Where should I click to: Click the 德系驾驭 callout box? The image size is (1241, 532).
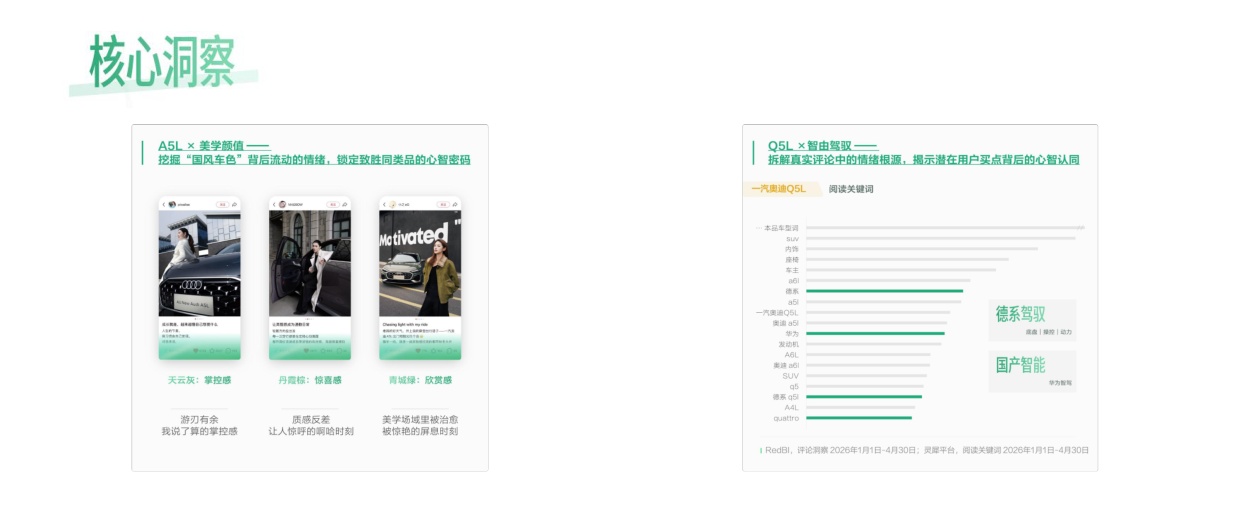(1032, 320)
